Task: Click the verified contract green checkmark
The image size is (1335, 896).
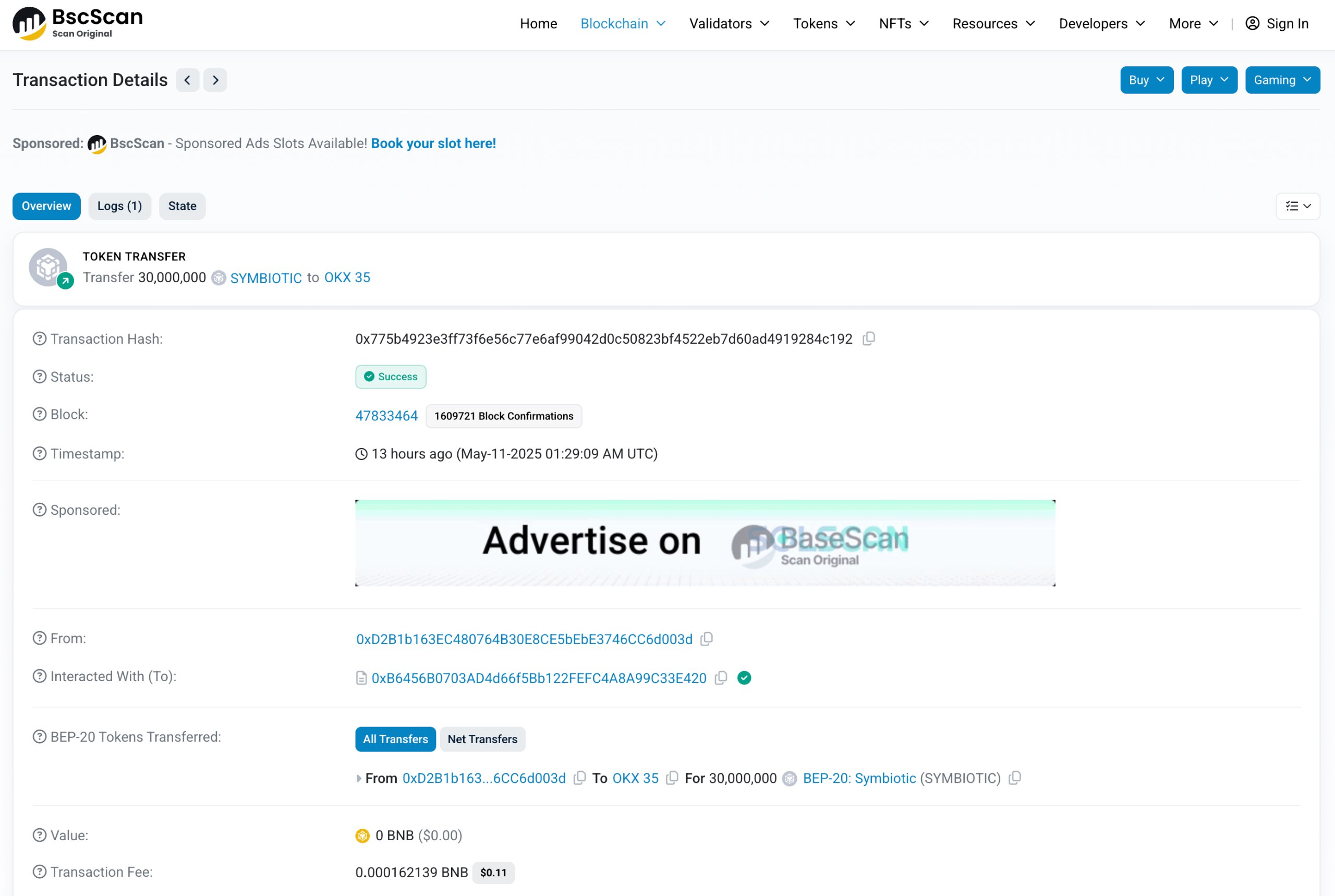Action: [744, 677]
